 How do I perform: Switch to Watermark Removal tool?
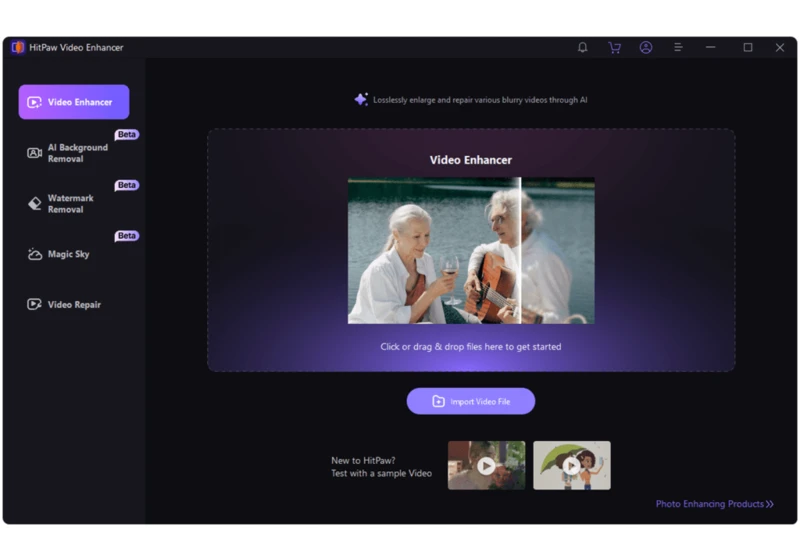[74, 203]
